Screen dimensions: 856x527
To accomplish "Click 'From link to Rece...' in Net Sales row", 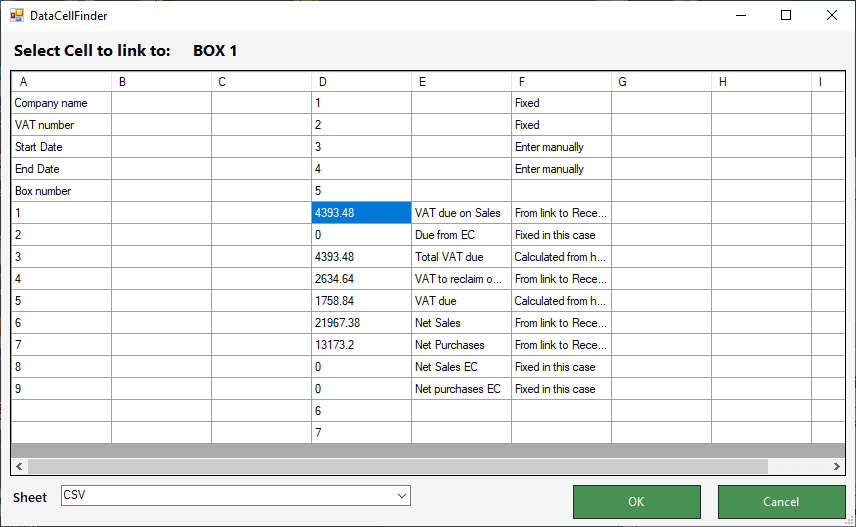I will coord(561,323).
